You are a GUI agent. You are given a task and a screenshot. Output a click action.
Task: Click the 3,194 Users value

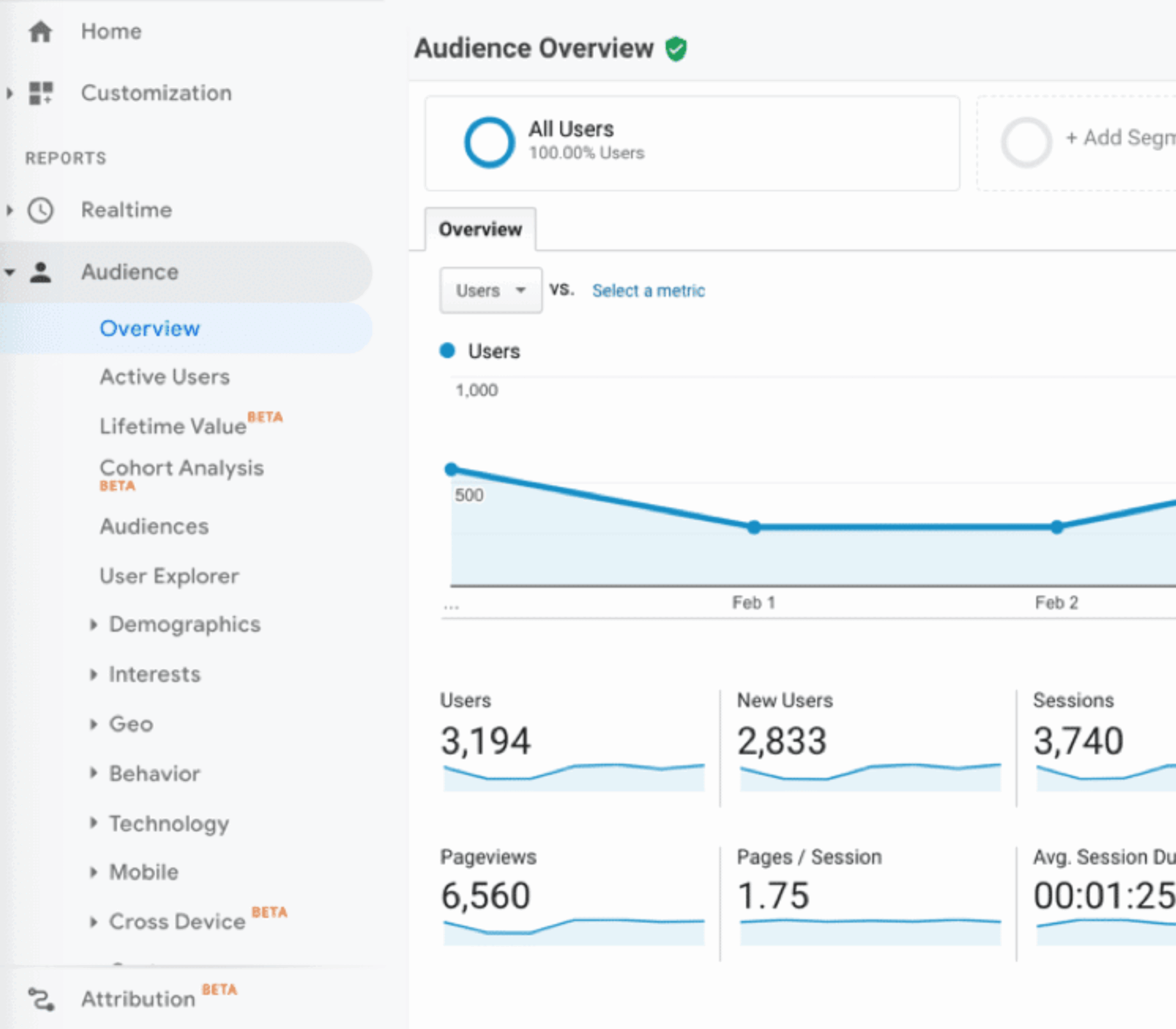click(x=485, y=741)
